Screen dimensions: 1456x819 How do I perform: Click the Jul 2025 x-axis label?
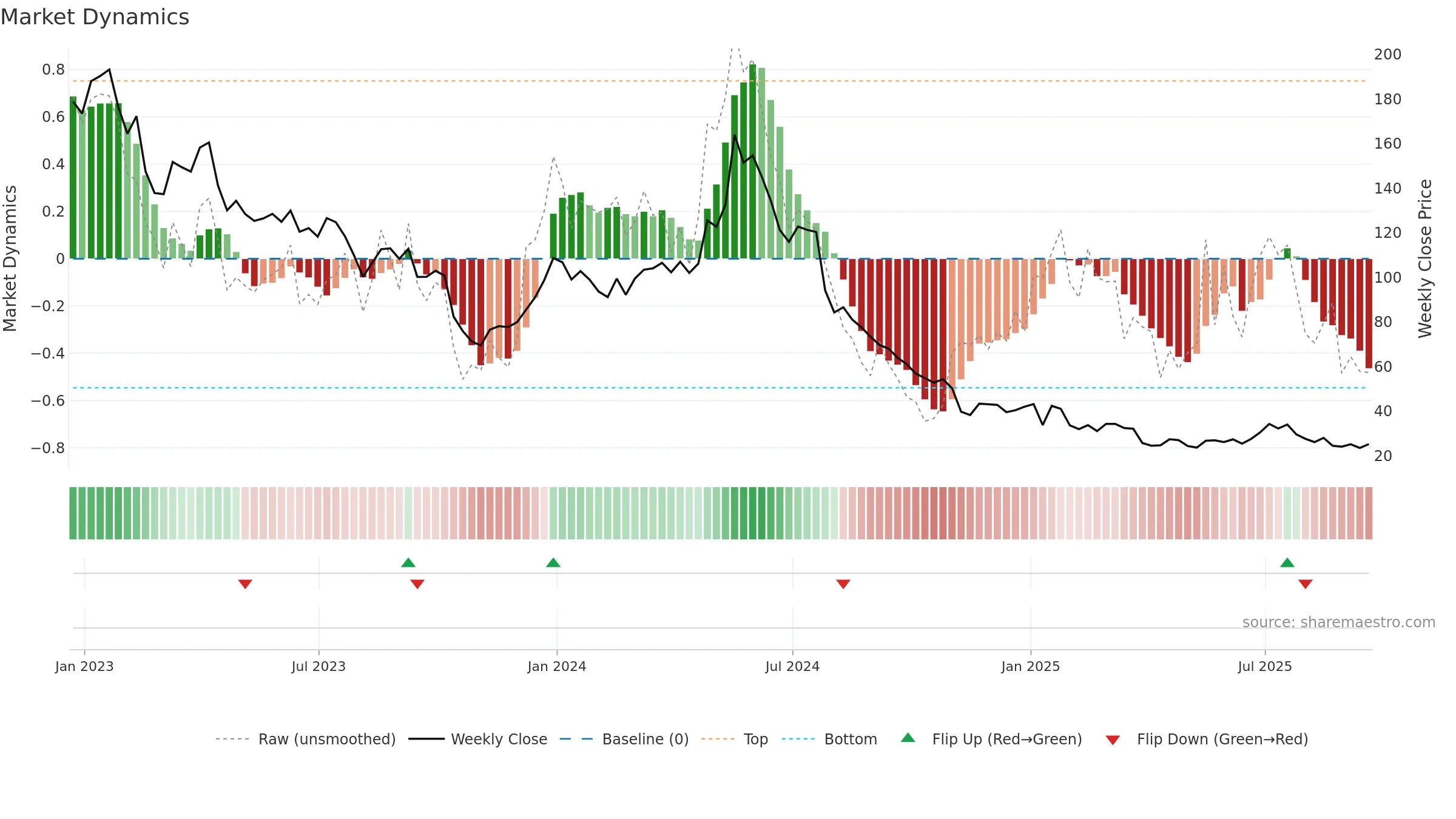[x=1265, y=666]
